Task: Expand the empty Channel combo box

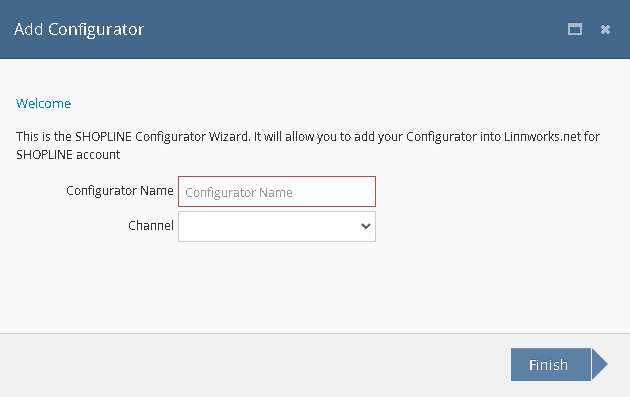Action: 277,227
